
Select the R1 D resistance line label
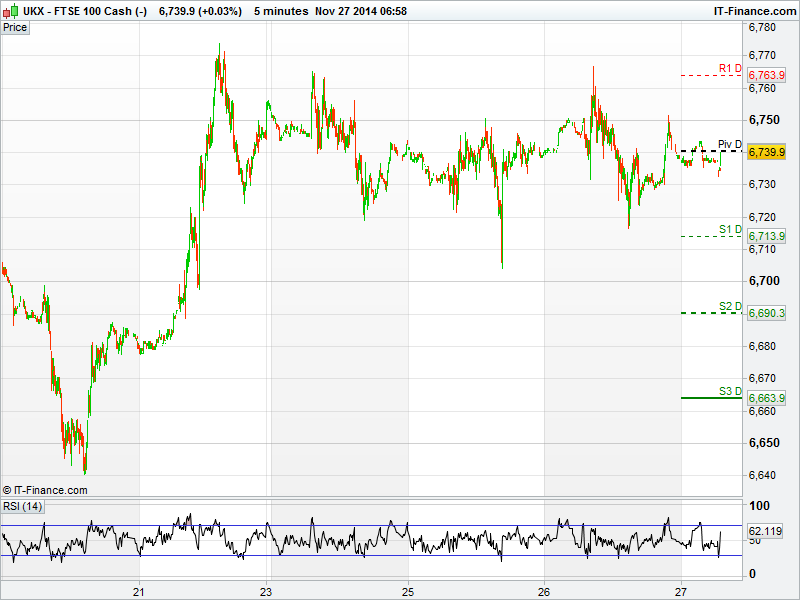coord(730,68)
